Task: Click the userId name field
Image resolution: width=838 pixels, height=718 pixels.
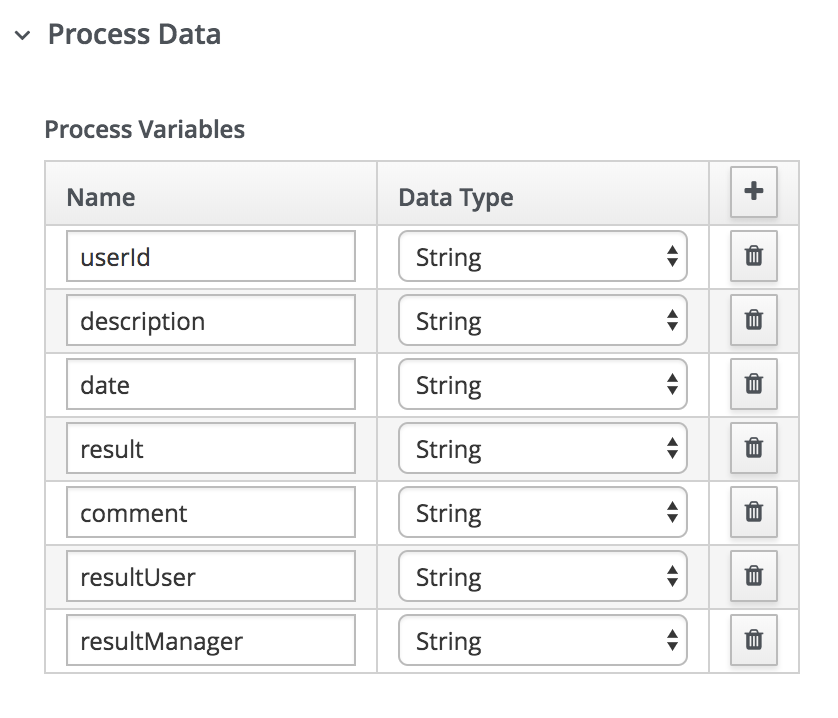Action: click(211, 257)
